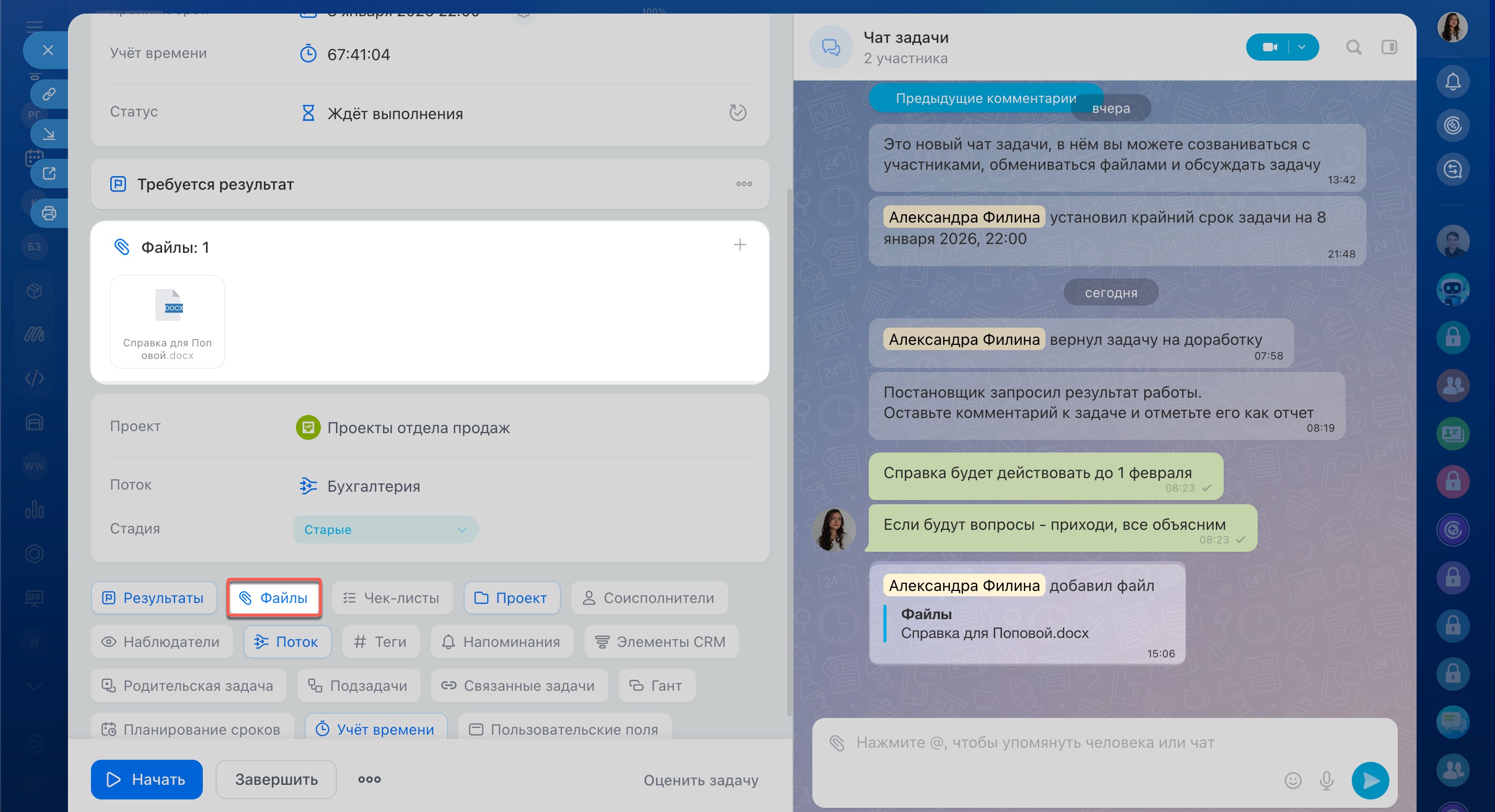
Task: Toggle the Наблюдатели field chip
Action: click(x=162, y=642)
